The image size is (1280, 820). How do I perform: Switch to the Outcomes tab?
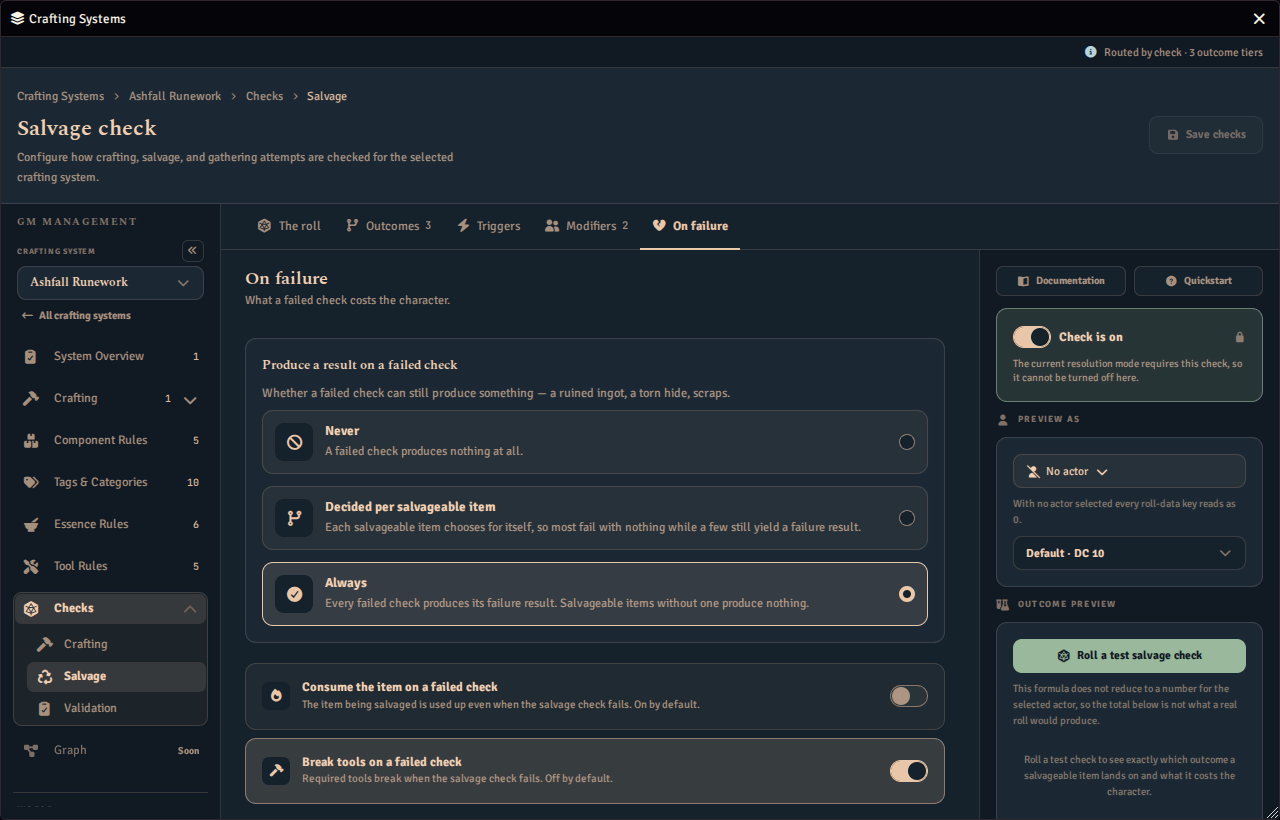[388, 226]
